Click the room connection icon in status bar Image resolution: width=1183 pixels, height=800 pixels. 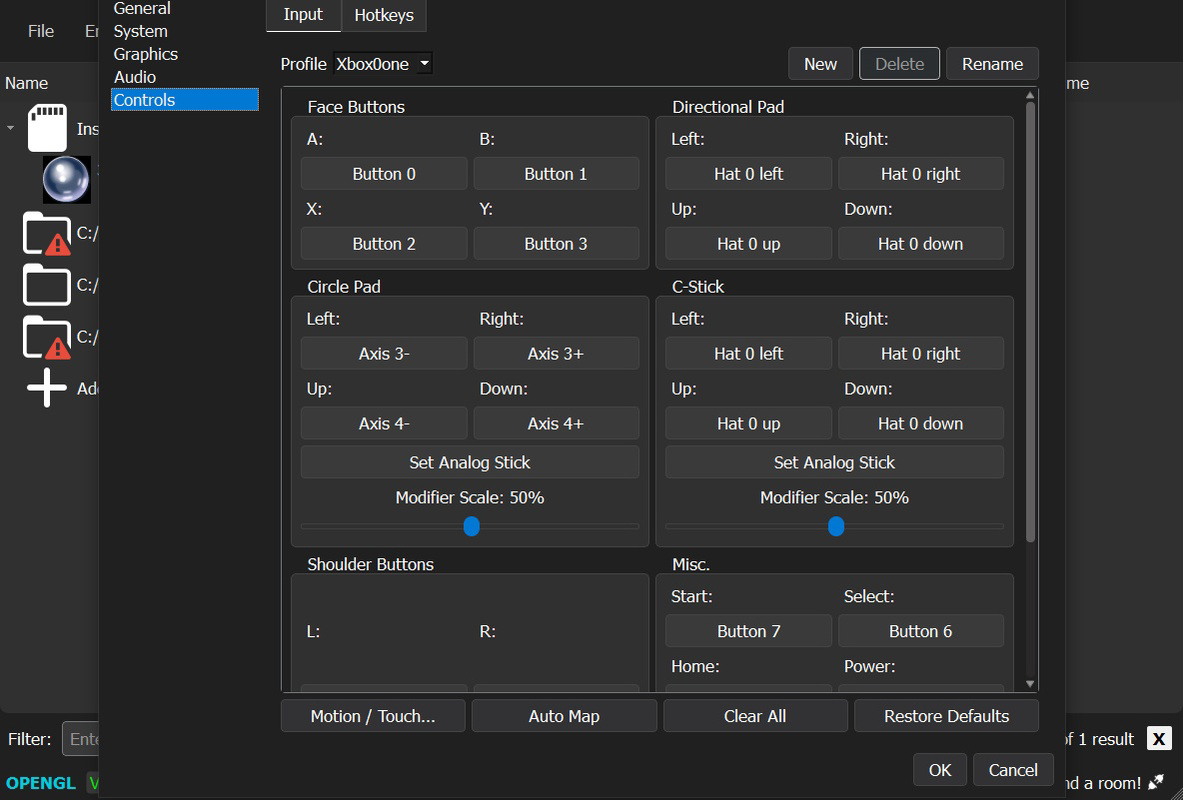[x=1155, y=783]
